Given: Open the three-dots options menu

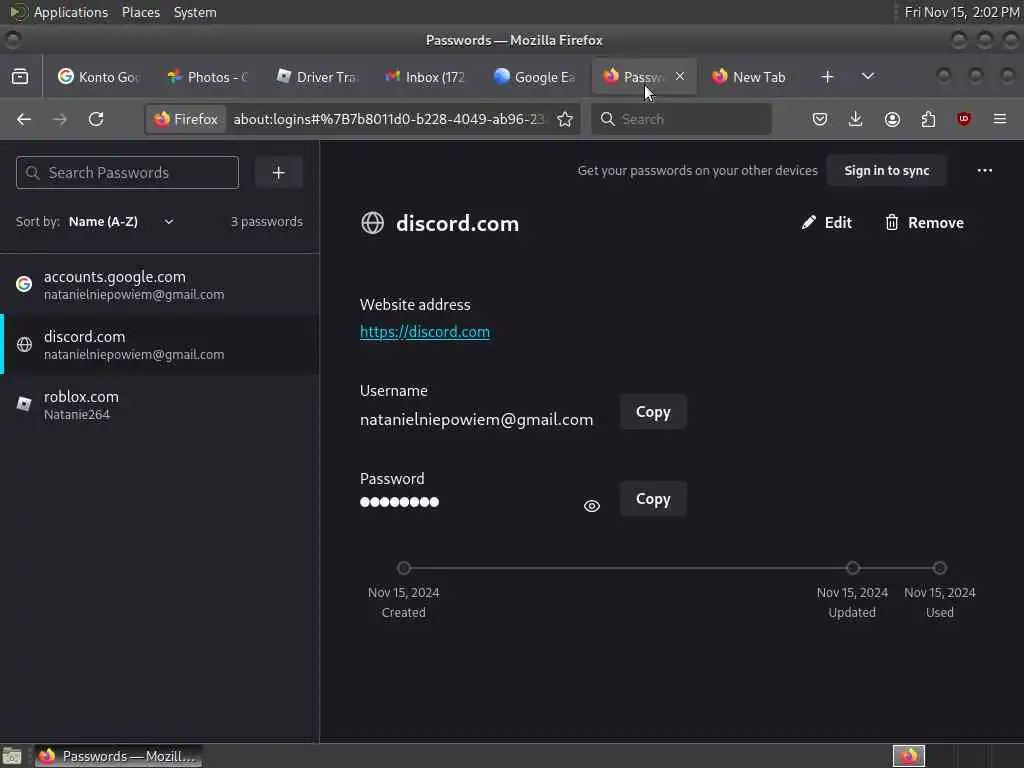Looking at the screenshot, I should coord(984,170).
